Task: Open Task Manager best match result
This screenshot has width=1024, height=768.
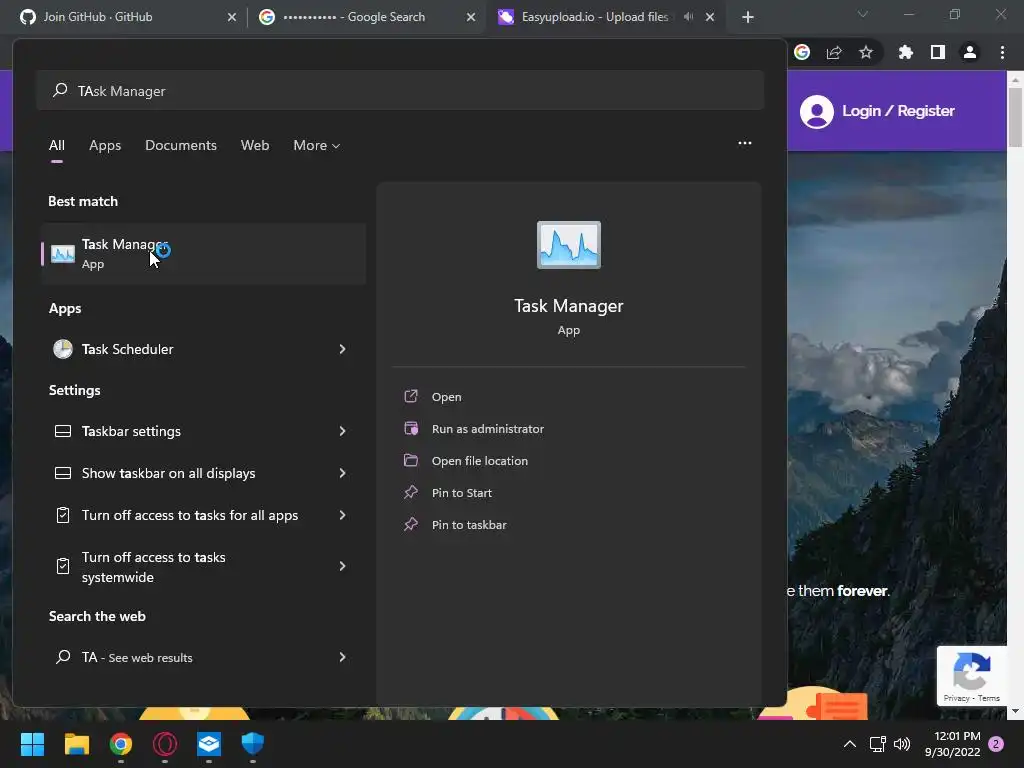Action: tap(203, 253)
